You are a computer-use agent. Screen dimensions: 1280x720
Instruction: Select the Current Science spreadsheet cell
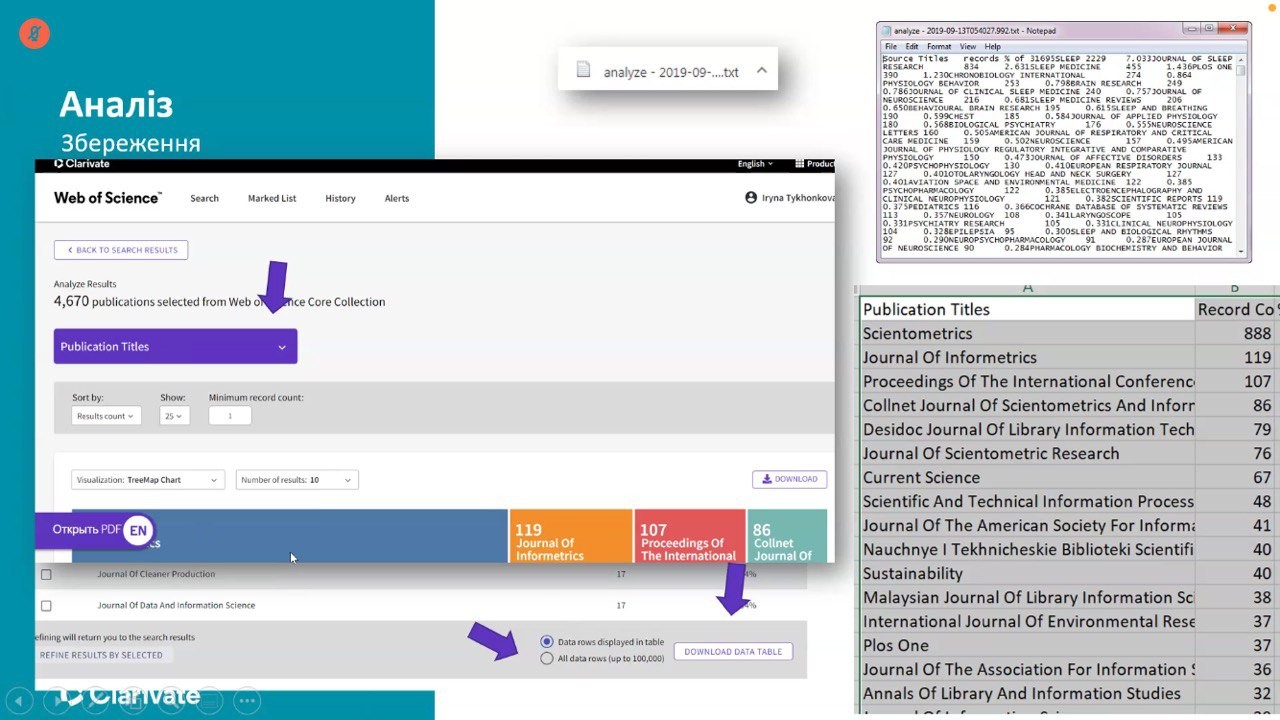coord(1028,478)
